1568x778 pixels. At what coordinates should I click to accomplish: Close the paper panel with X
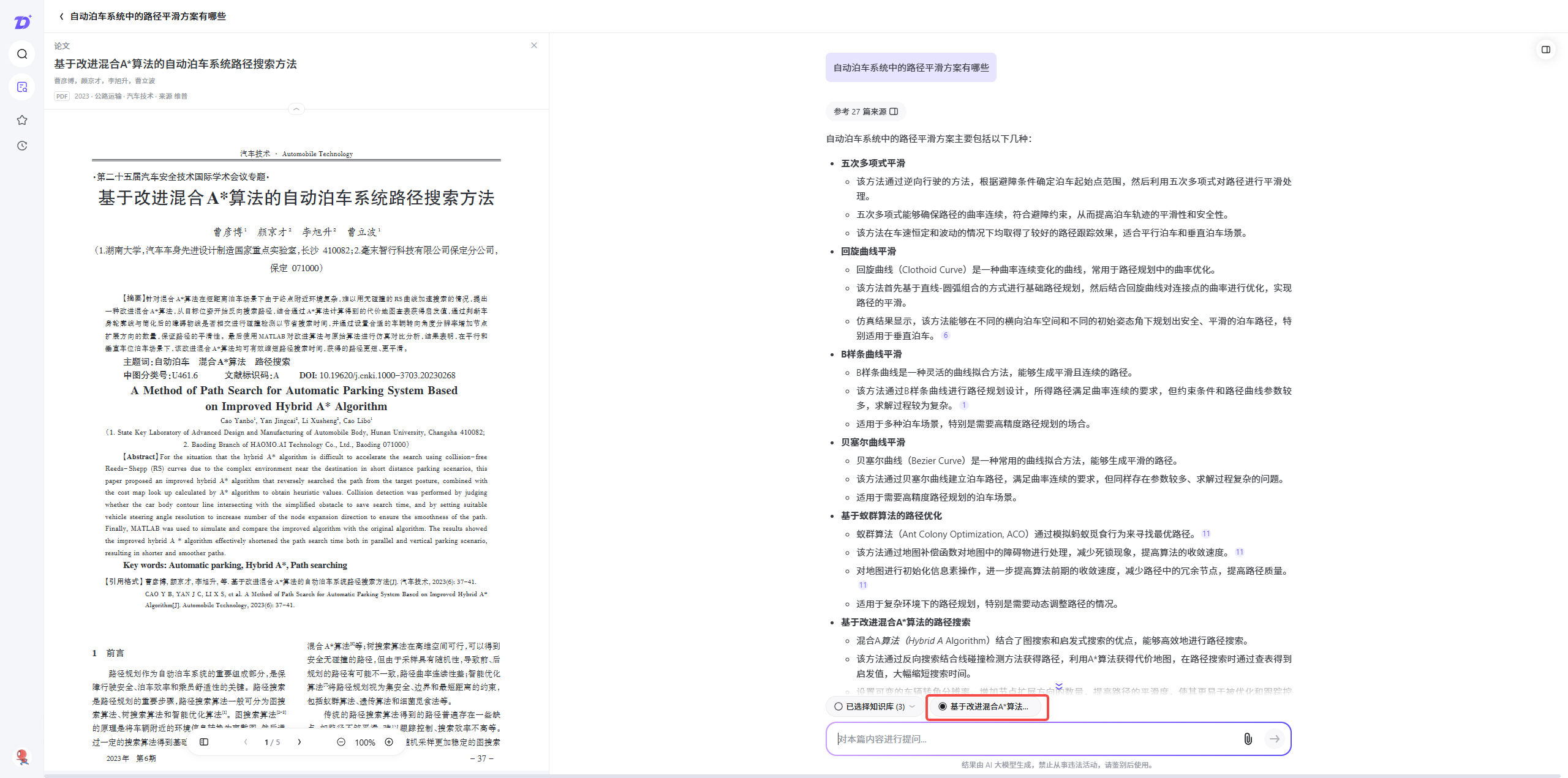coord(534,45)
